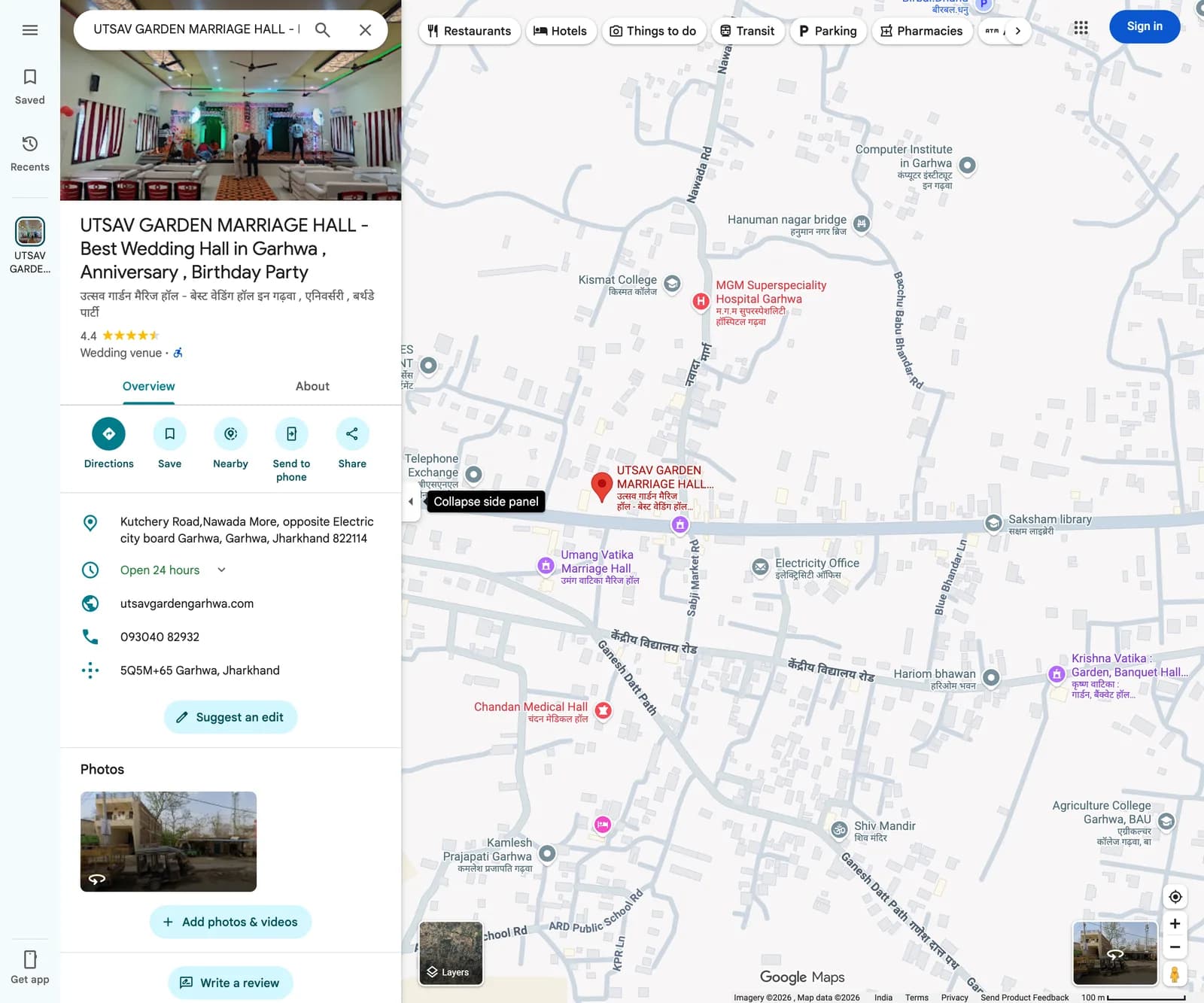The height and width of the screenshot is (1003, 1204).
Task: Click Send Product Feedback link
Action: 1024,997
